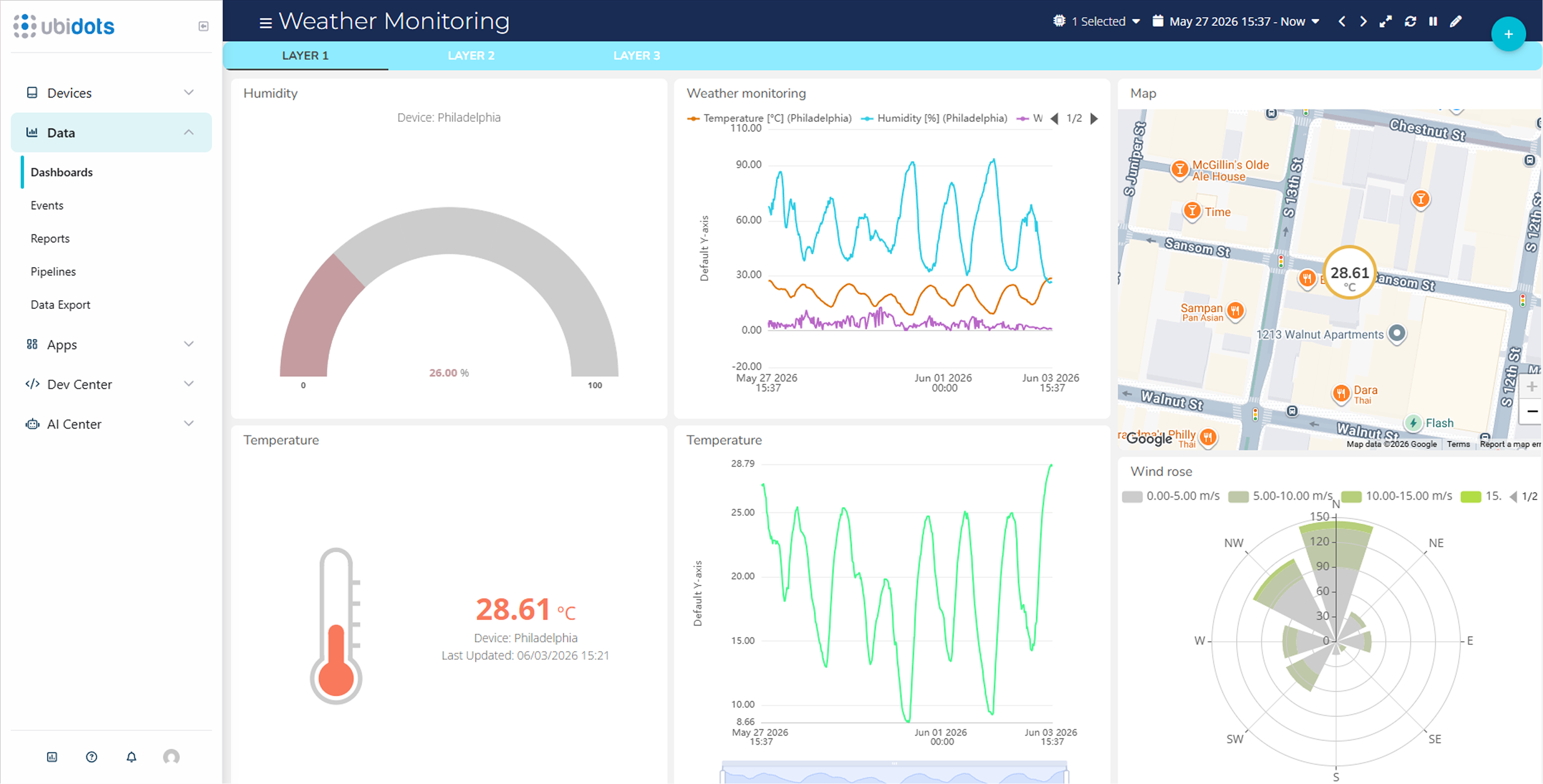Click the chart range selector below Temperature
Viewport: 1543px width, 784px height.
(x=894, y=772)
